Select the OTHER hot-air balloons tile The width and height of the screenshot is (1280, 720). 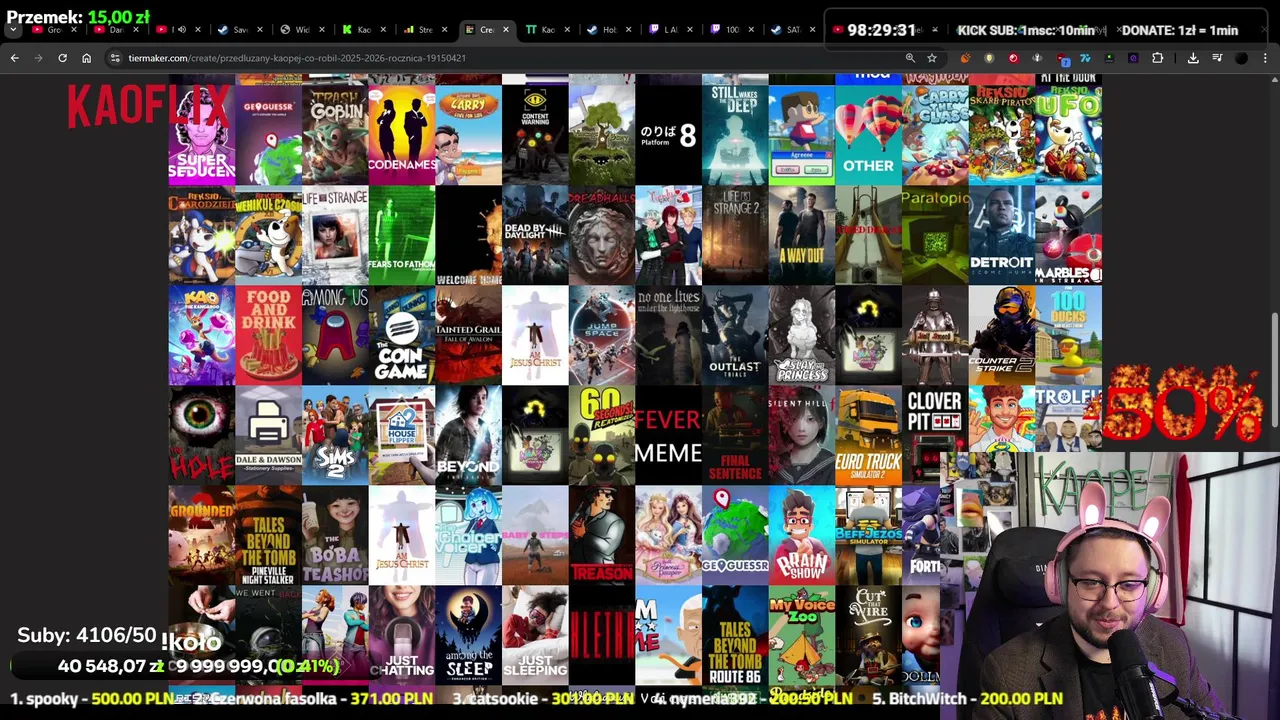coord(868,135)
